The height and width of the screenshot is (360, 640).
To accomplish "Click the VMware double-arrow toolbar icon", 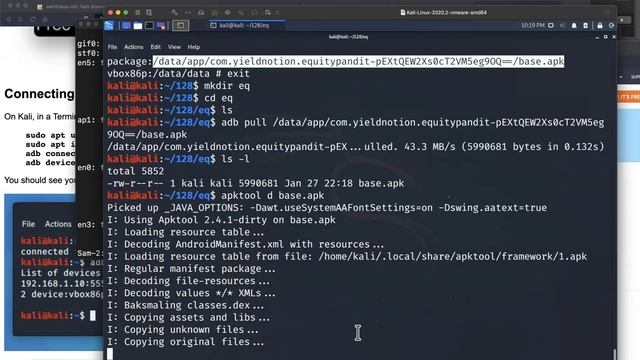I will [x=188, y=13].
